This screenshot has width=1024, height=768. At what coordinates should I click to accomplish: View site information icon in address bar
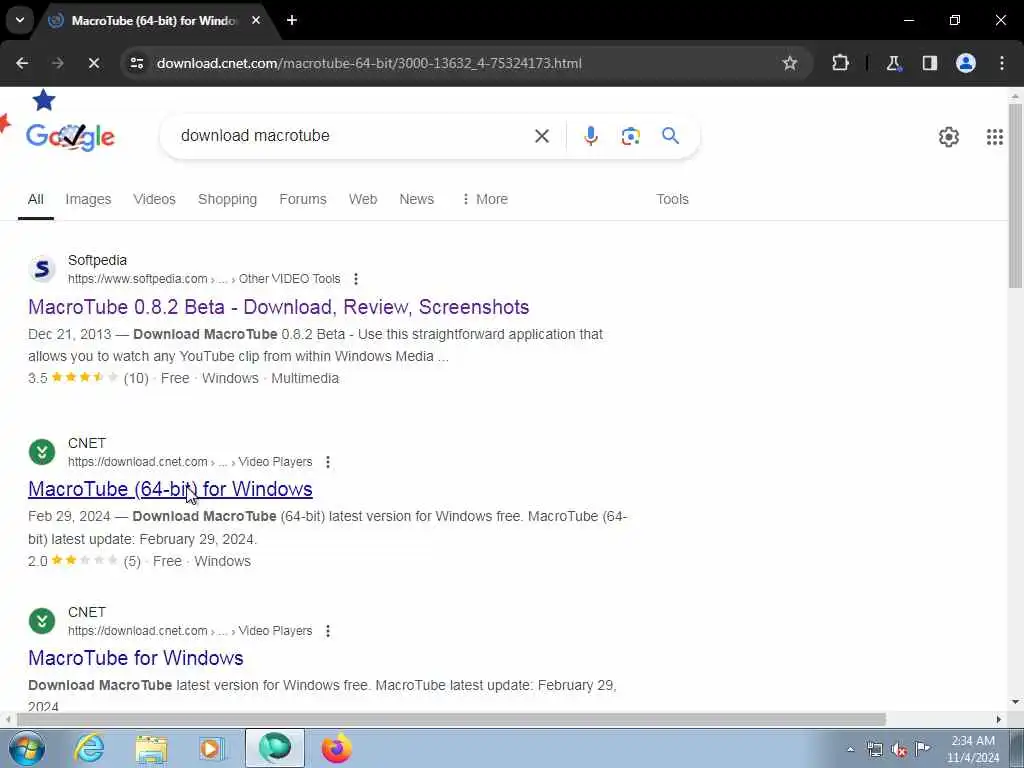pos(136,63)
